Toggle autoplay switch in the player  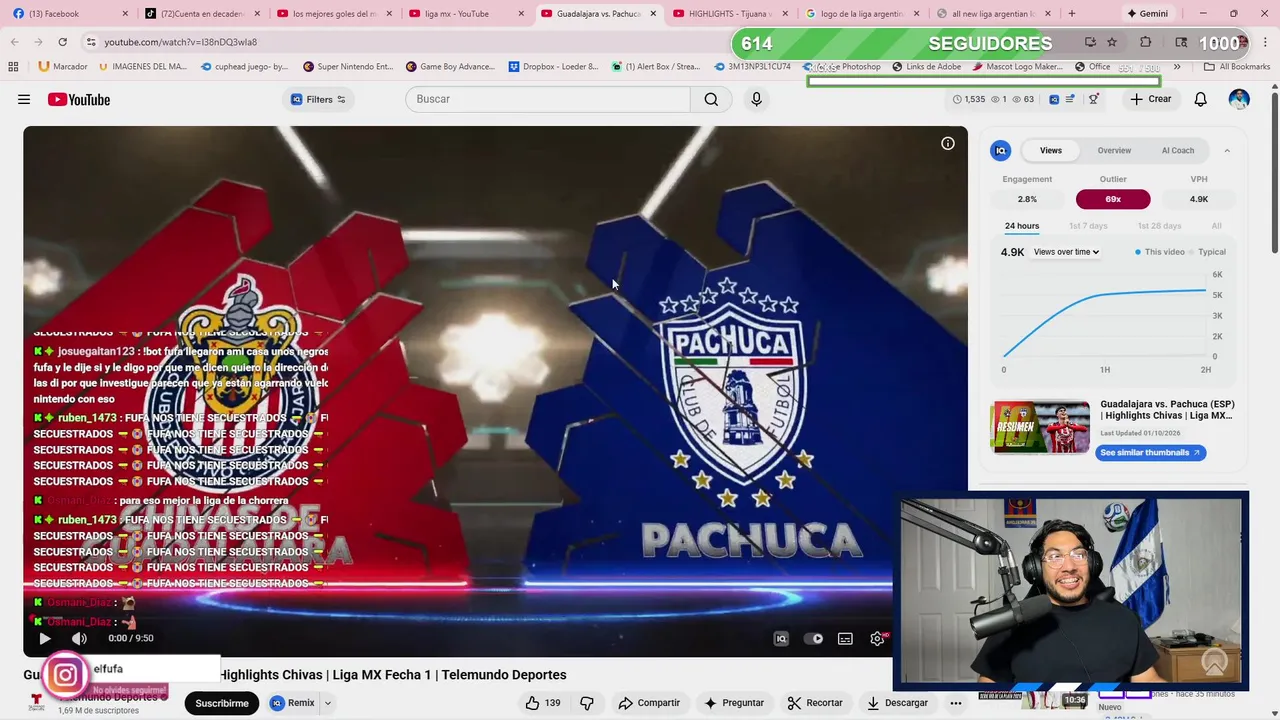click(813, 638)
